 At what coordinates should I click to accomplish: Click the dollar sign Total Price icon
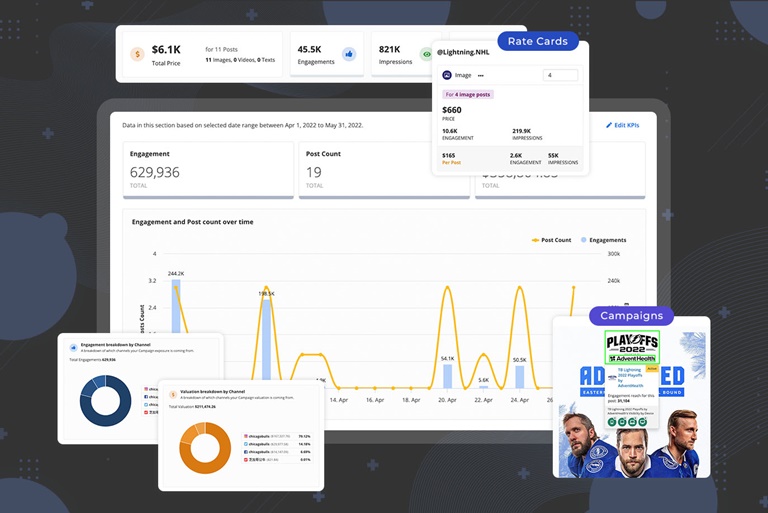pyautogui.click(x=137, y=54)
